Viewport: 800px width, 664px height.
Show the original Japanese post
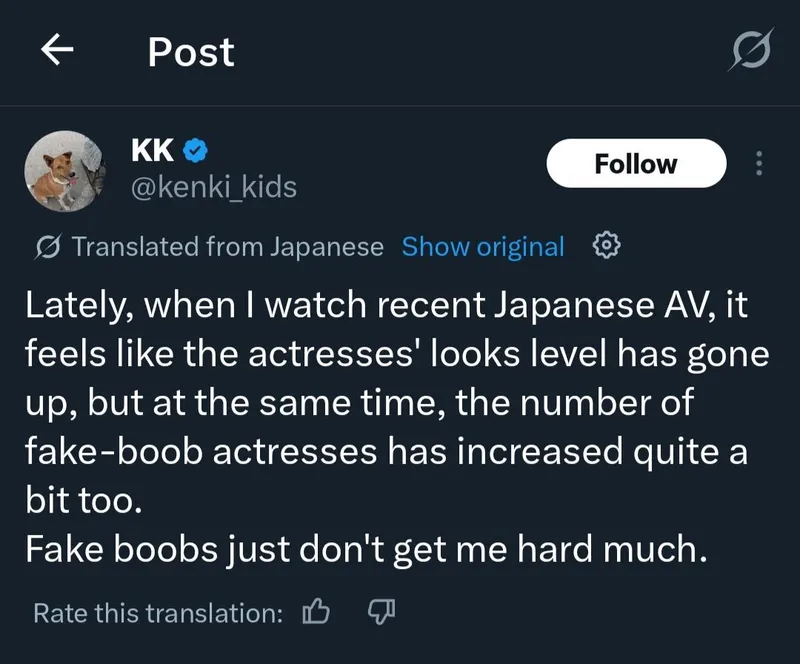click(x=483, y=246)
